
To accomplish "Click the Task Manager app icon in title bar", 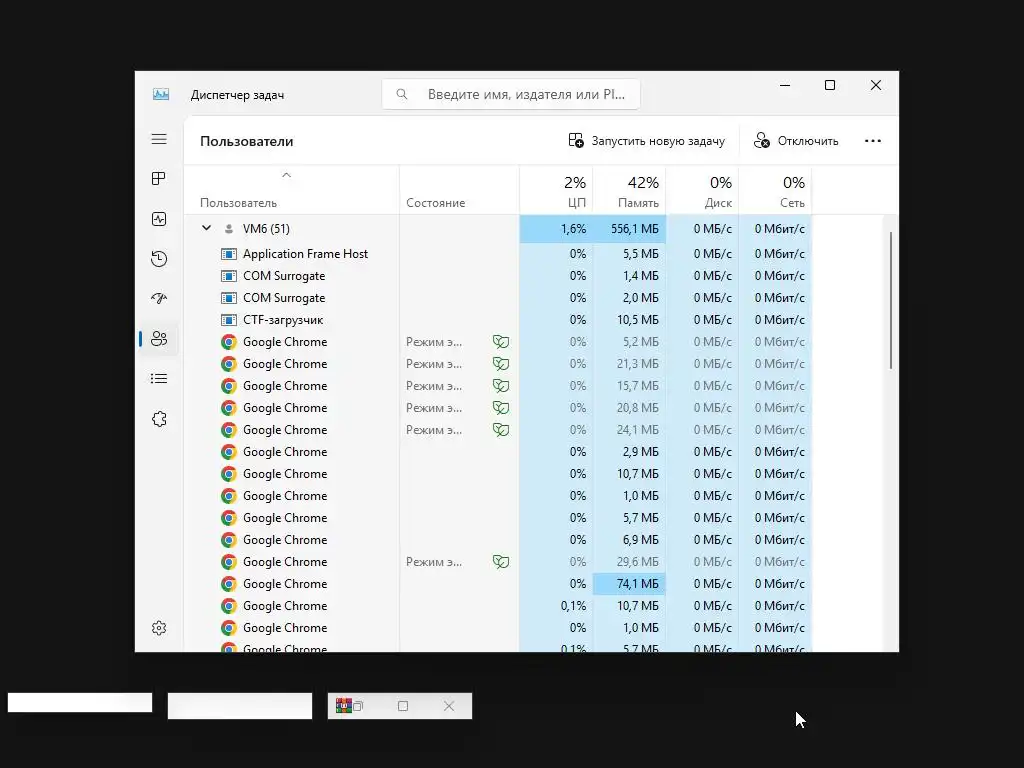I will tap(161, 95).
